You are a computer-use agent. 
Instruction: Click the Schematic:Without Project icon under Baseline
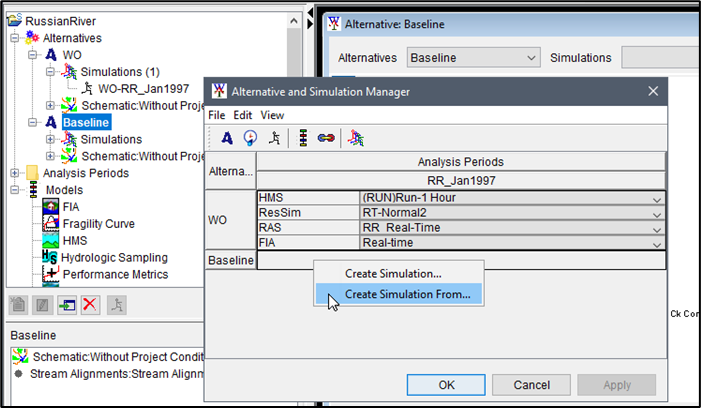pos(69,156)
